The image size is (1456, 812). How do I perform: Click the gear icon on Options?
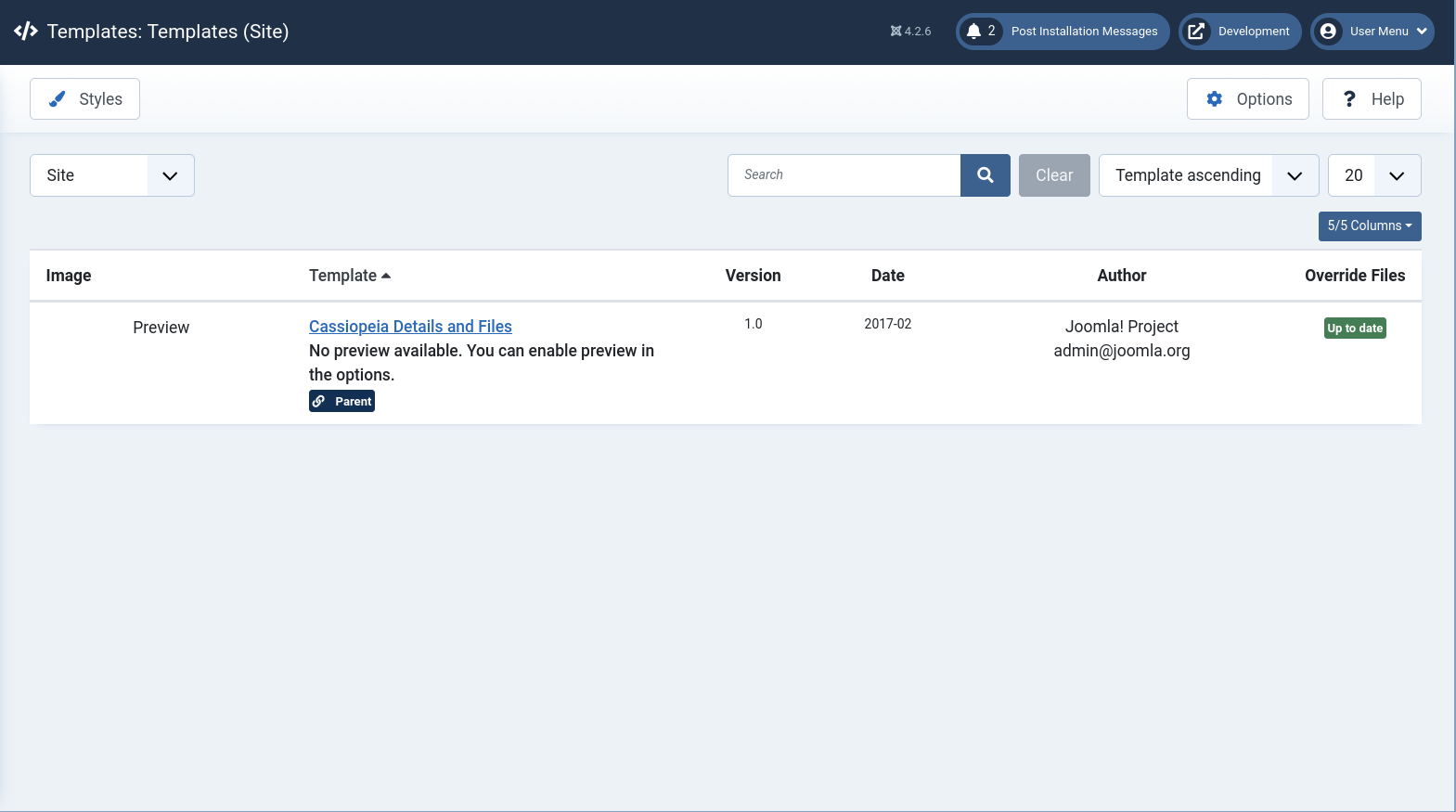tap(1214, 99)
